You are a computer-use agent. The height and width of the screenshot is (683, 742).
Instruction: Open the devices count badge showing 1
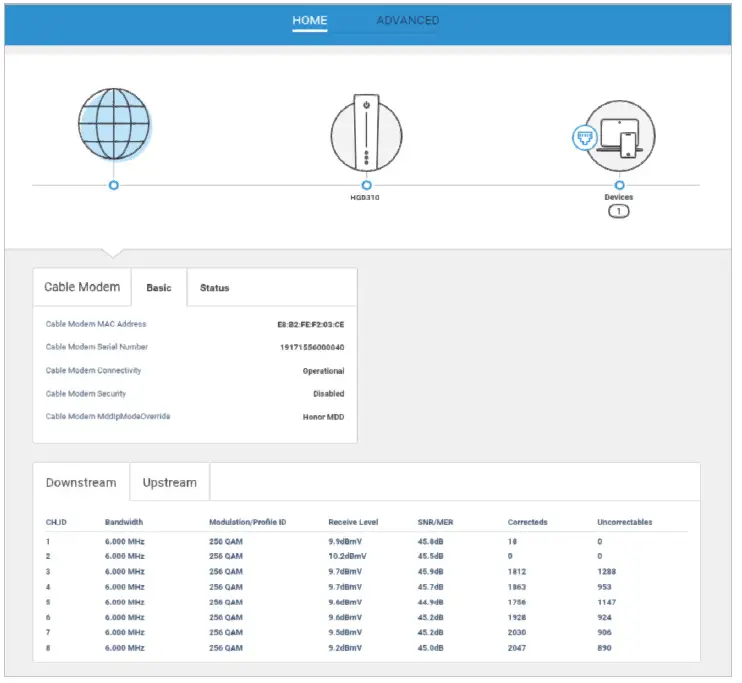618,211
